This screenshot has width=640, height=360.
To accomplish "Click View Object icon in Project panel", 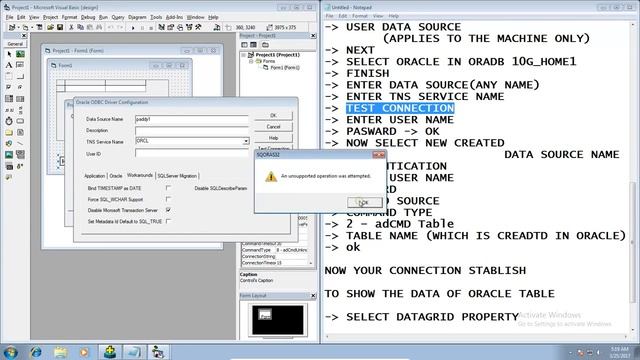I will pyautogui.click(x=253, y=44).
